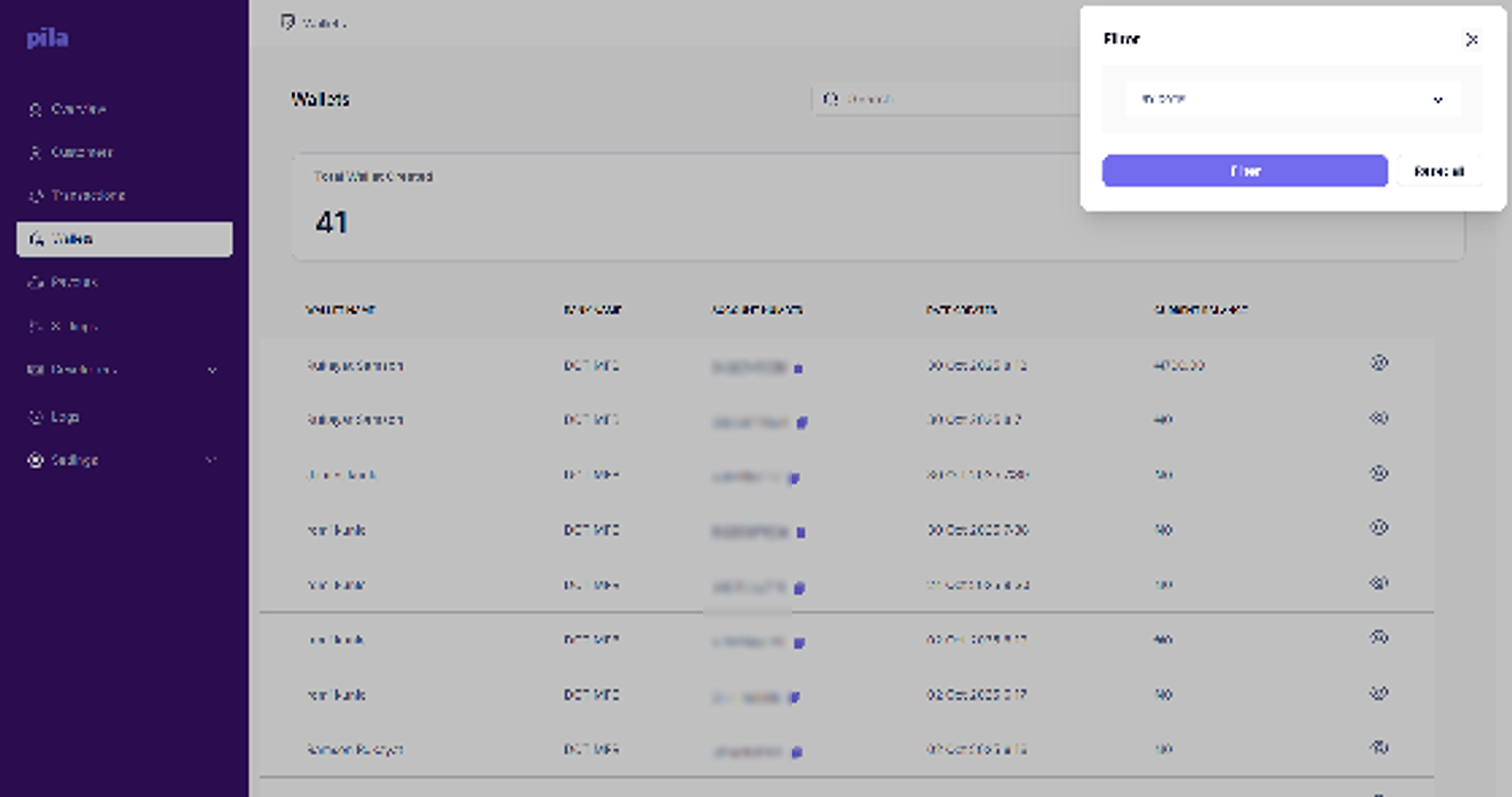
Task: Close the Filter popup with the X
Action: (1471, 40)
